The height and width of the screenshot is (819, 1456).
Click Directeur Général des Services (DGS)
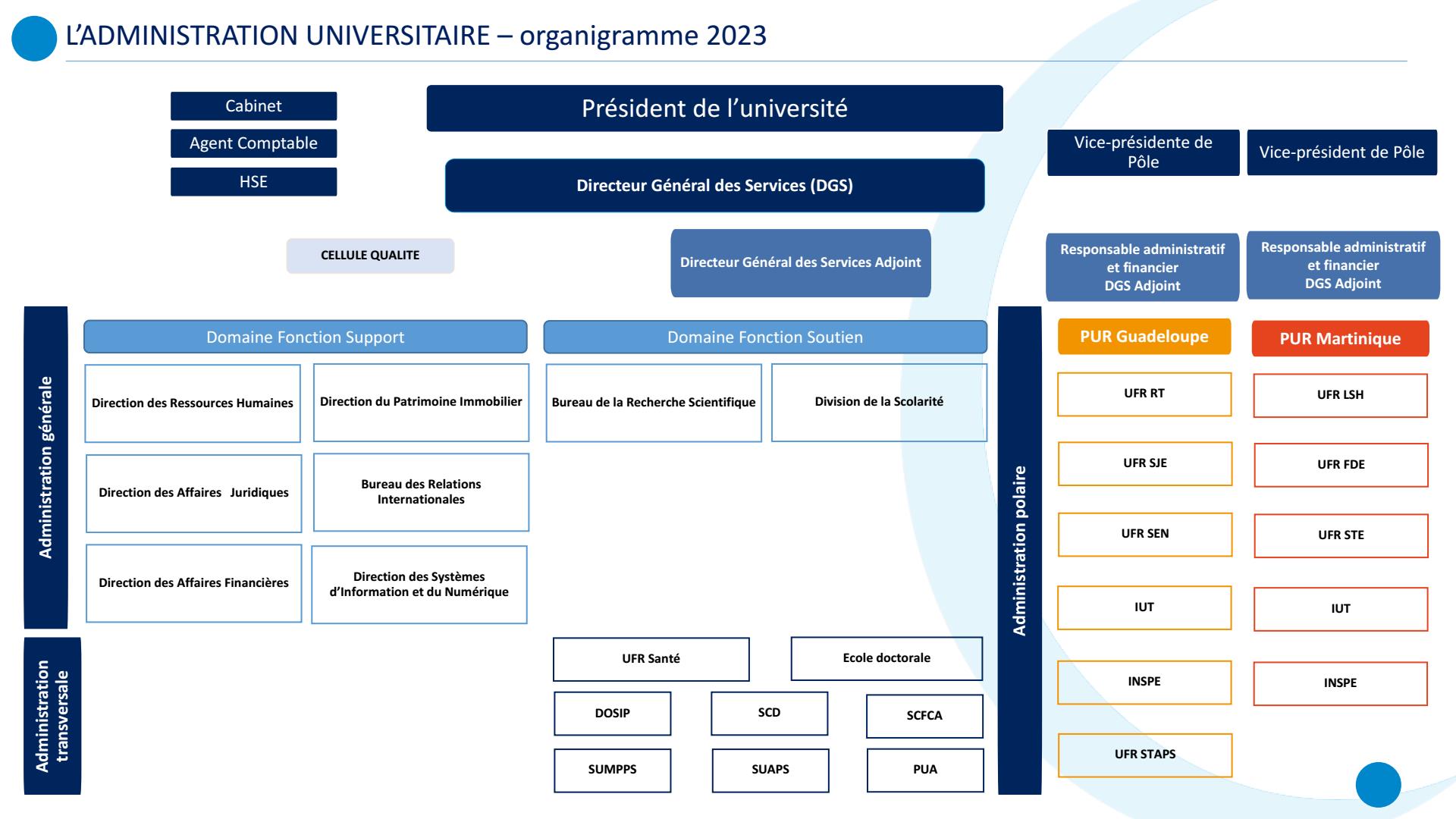(x=714, y=185)
